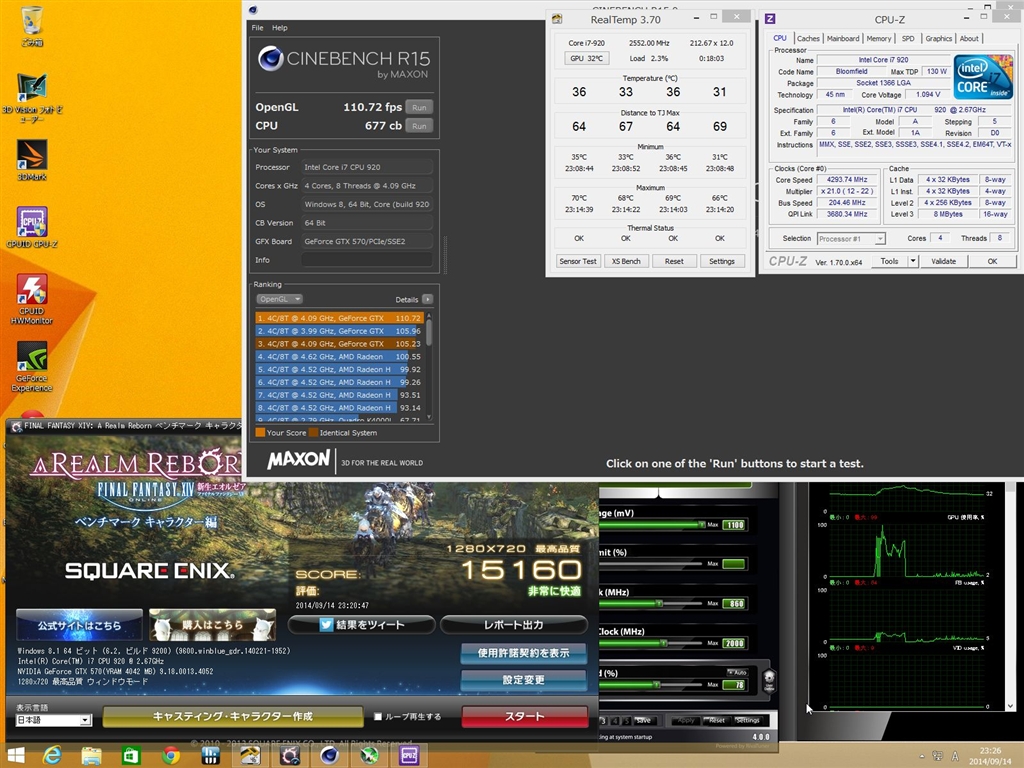Open the Recycle Bin desktop icon
The image size is (1024, 768).
[31, 25]
